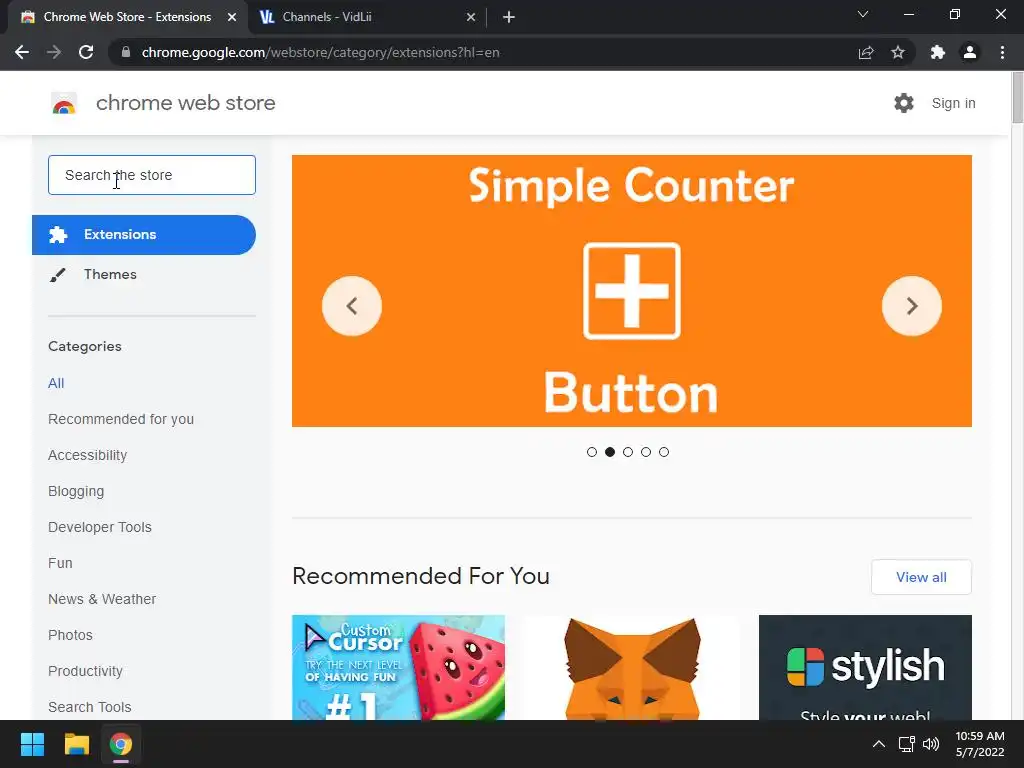
Task: Click the browser forward arrow
Action: [54, 52]
